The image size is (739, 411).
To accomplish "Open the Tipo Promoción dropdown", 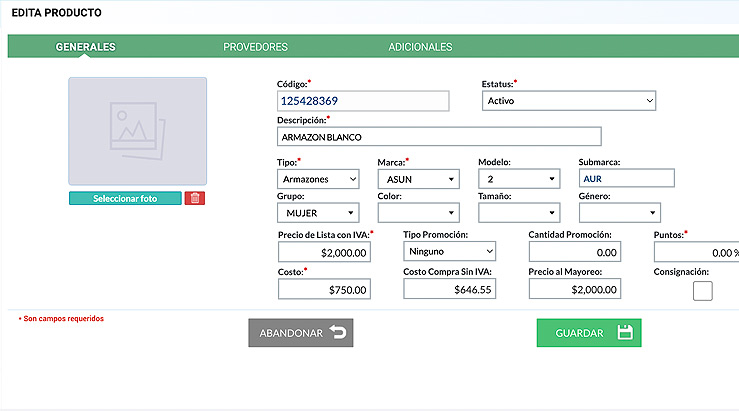I will click(450, 251).
